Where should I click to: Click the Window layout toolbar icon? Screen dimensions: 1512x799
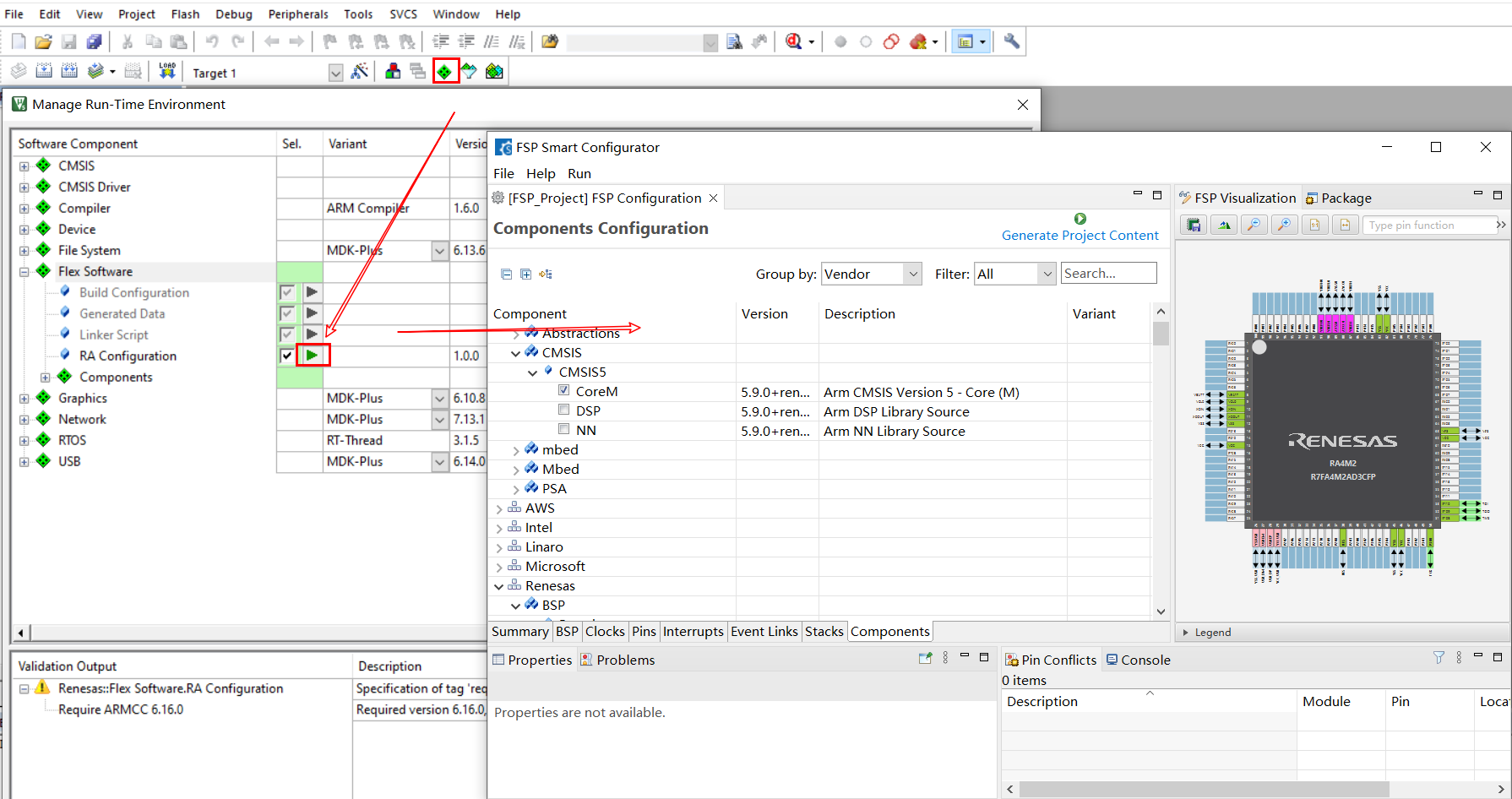point(965,41)
